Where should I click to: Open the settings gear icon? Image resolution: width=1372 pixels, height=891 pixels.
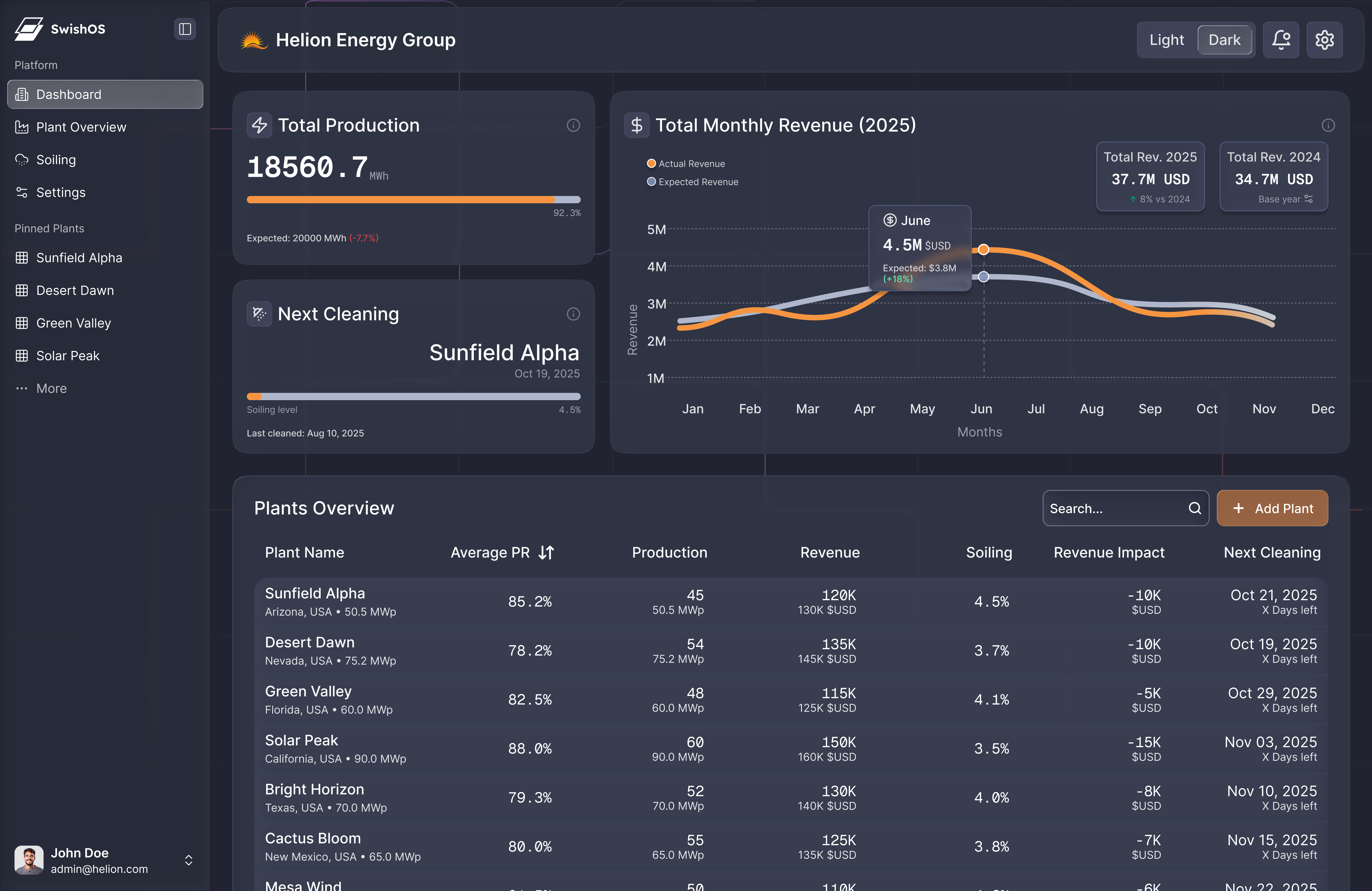click(1324, 39)
